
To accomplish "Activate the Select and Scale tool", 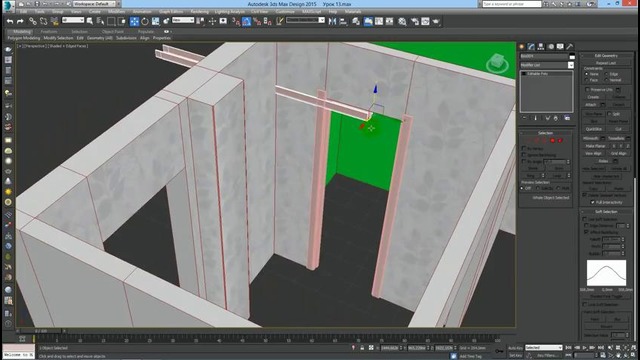I will [156, 21].
